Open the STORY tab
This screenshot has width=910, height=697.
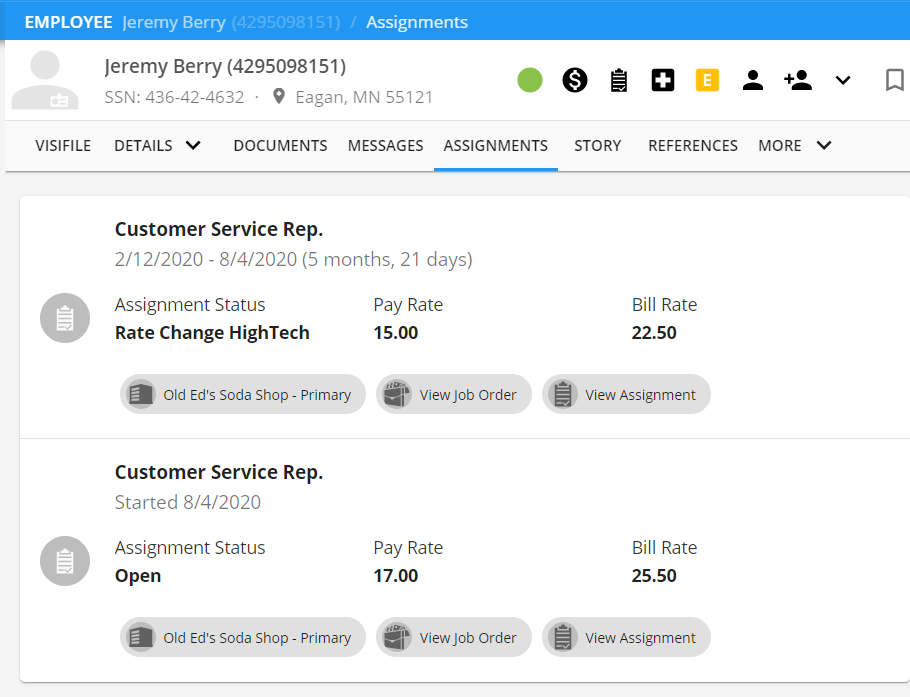coord(597,145)
